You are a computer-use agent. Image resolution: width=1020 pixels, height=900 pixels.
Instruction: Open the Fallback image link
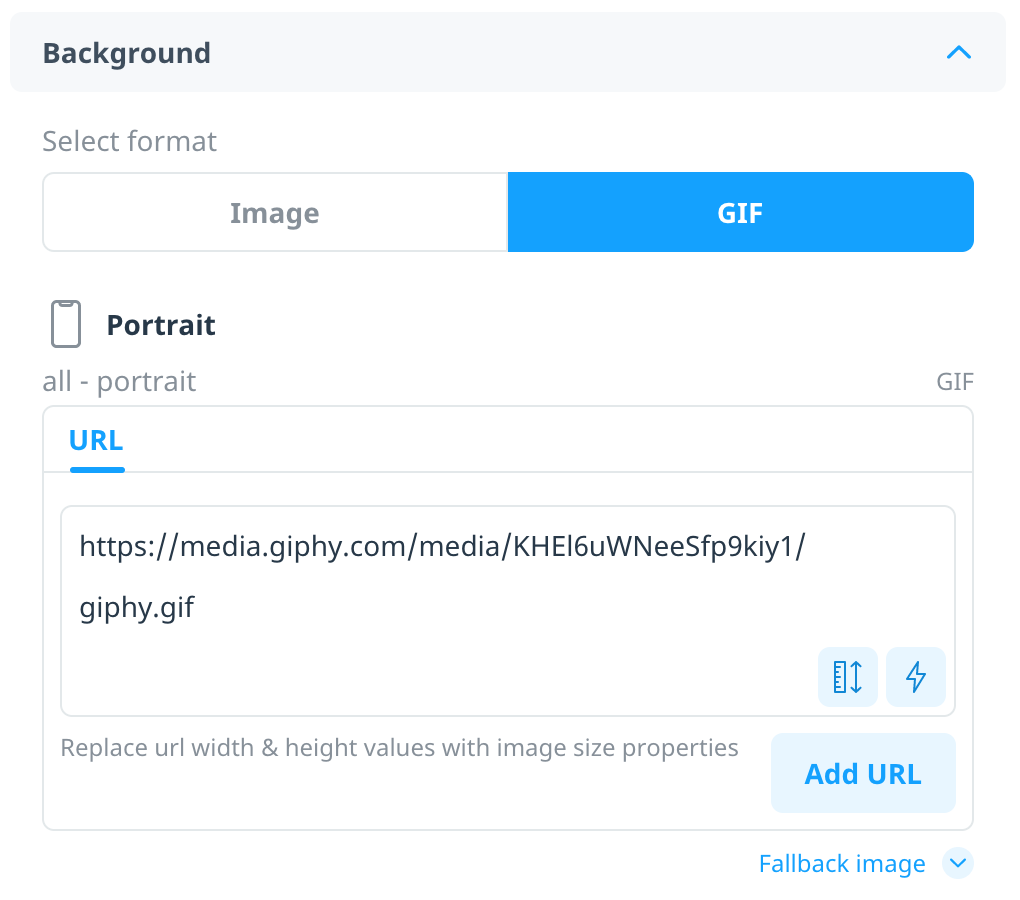click(x=842, y=864)
